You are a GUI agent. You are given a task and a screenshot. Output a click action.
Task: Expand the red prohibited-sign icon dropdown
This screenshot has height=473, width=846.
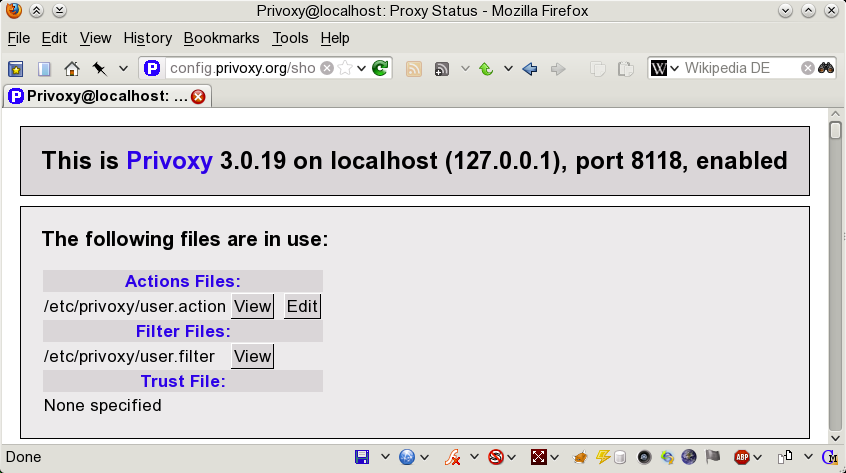(x=511, y=457)
